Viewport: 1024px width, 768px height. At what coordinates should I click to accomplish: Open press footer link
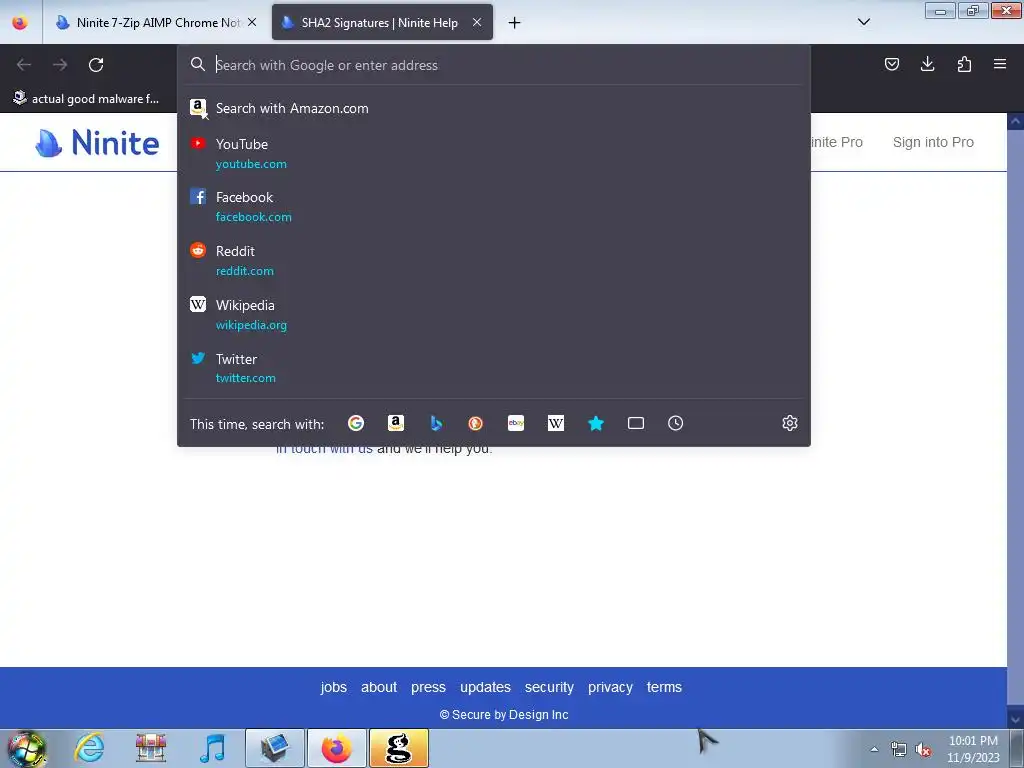tap(428, 687)
